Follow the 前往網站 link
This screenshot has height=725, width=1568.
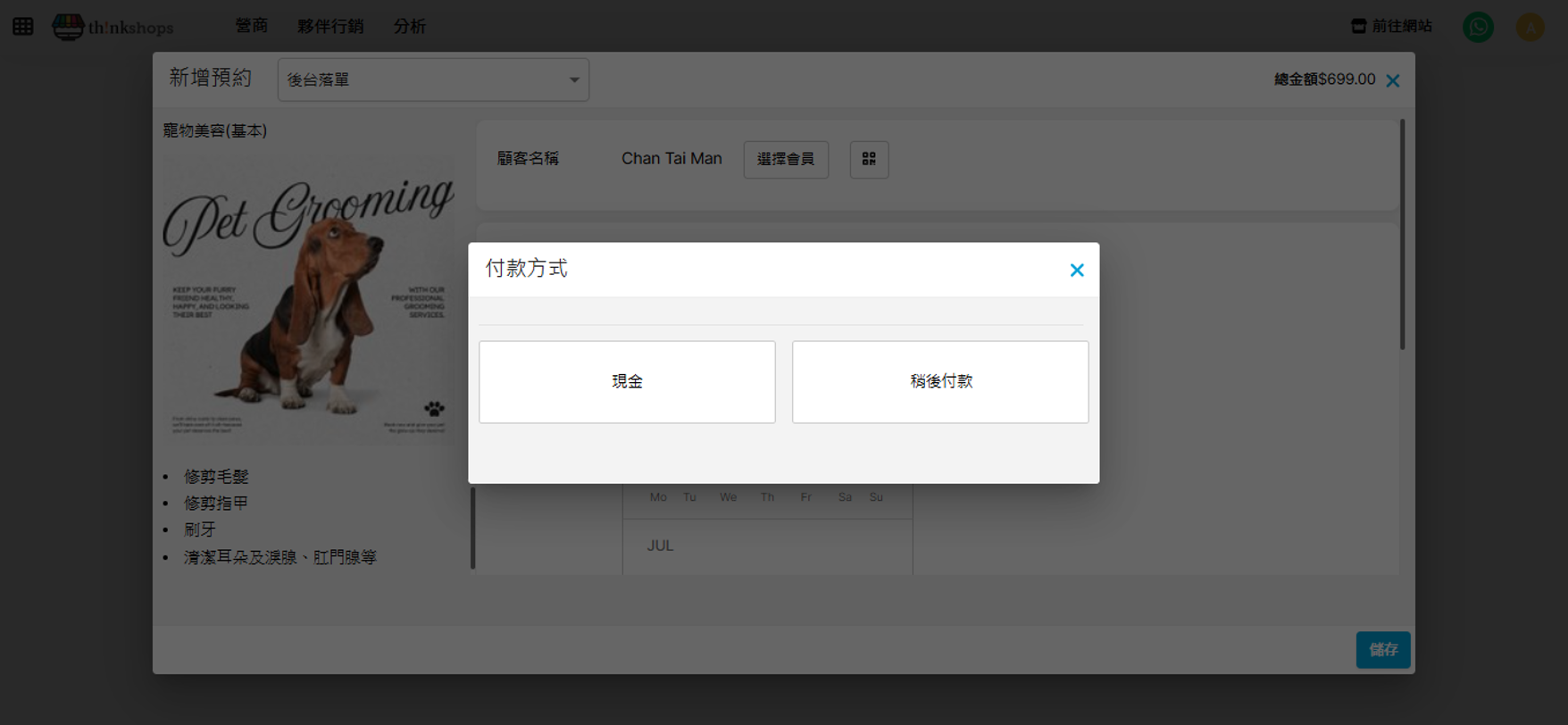1401,26
